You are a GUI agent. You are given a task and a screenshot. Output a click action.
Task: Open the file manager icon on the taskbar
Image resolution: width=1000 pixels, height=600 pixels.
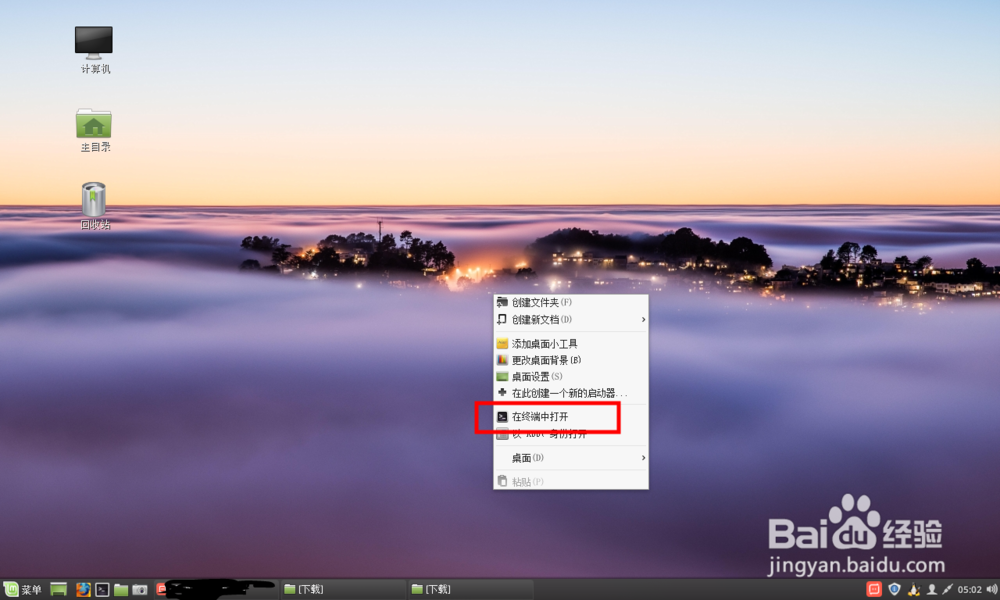pos(120,589)
